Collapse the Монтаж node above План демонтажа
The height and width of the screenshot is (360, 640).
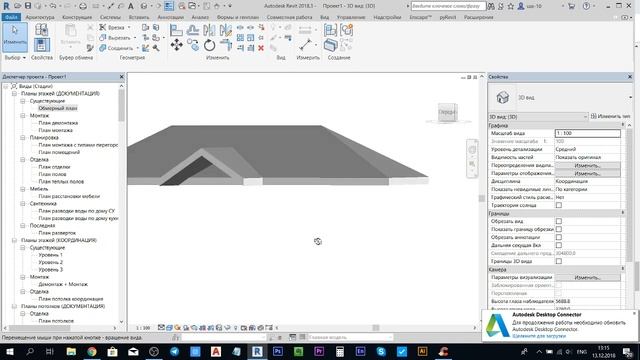click(x=23, y=116)
